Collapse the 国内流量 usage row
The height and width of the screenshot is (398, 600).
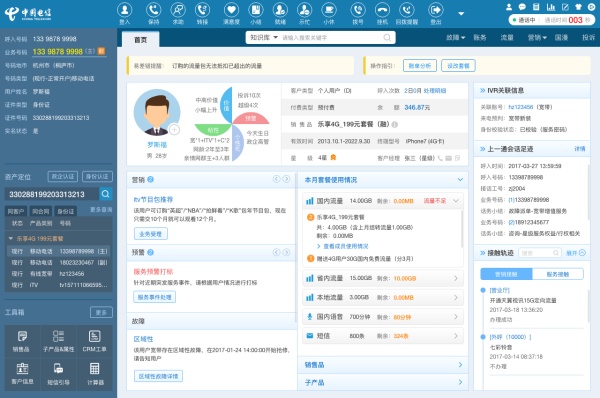(456, 201)
